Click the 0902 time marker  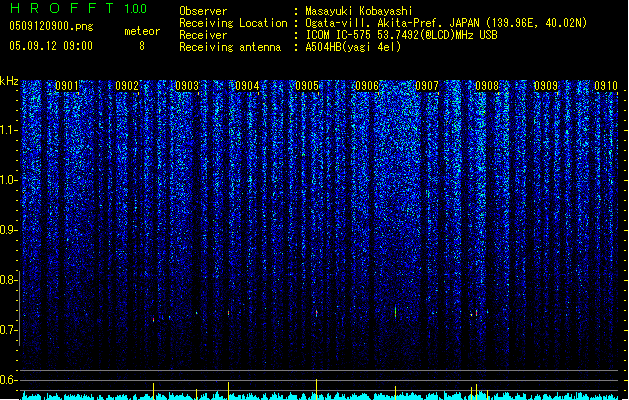(127, 86)
